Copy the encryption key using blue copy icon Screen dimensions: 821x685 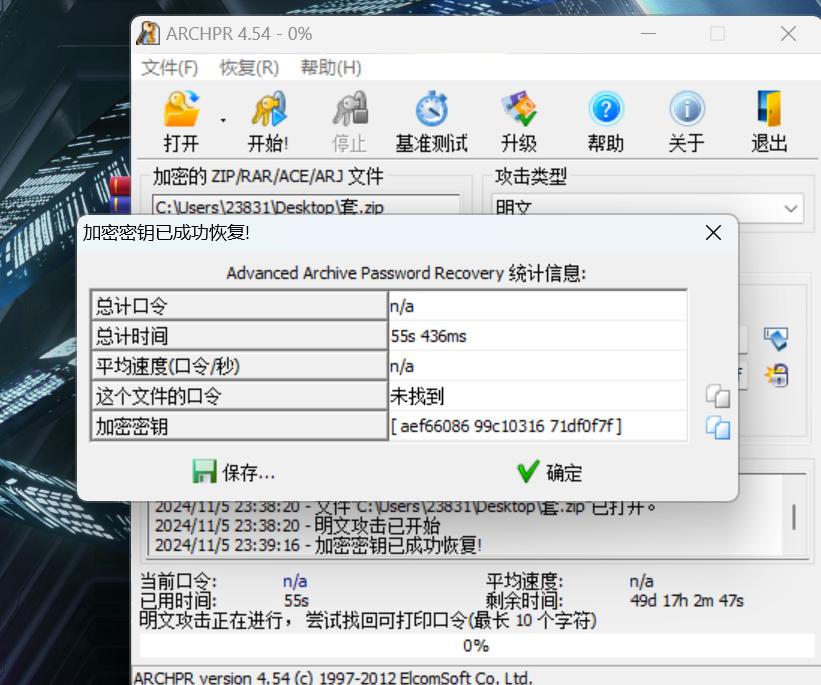point(718,427)
